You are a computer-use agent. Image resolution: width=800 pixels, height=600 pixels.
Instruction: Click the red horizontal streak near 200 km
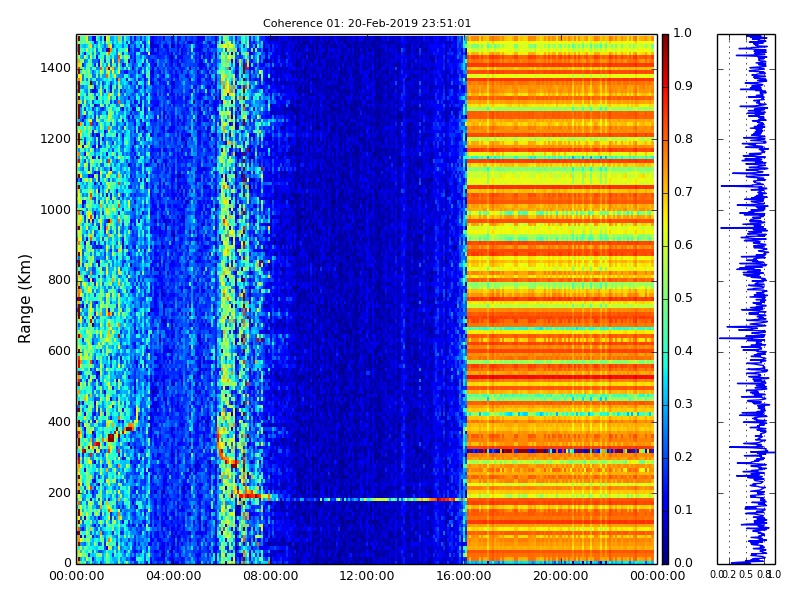250,495
